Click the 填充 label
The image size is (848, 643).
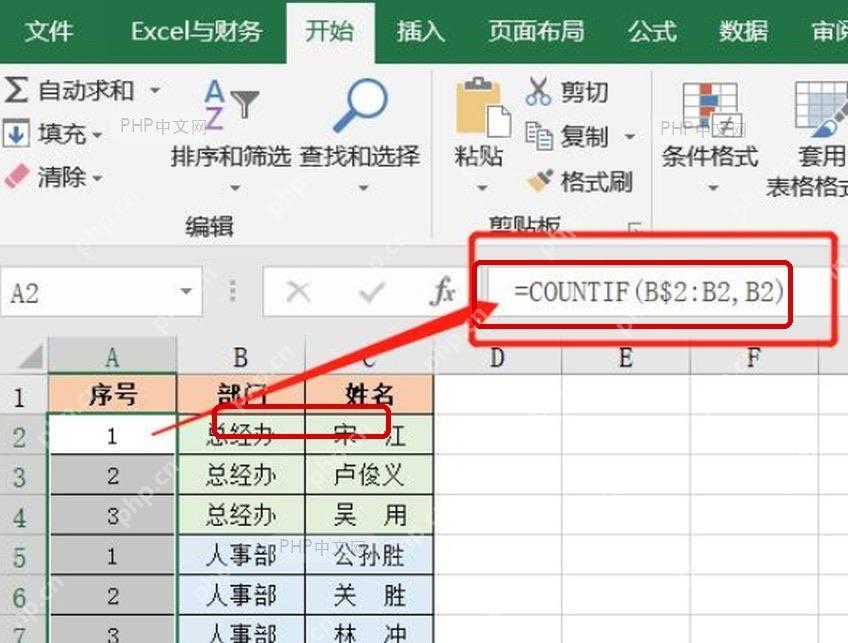(62, 133)
